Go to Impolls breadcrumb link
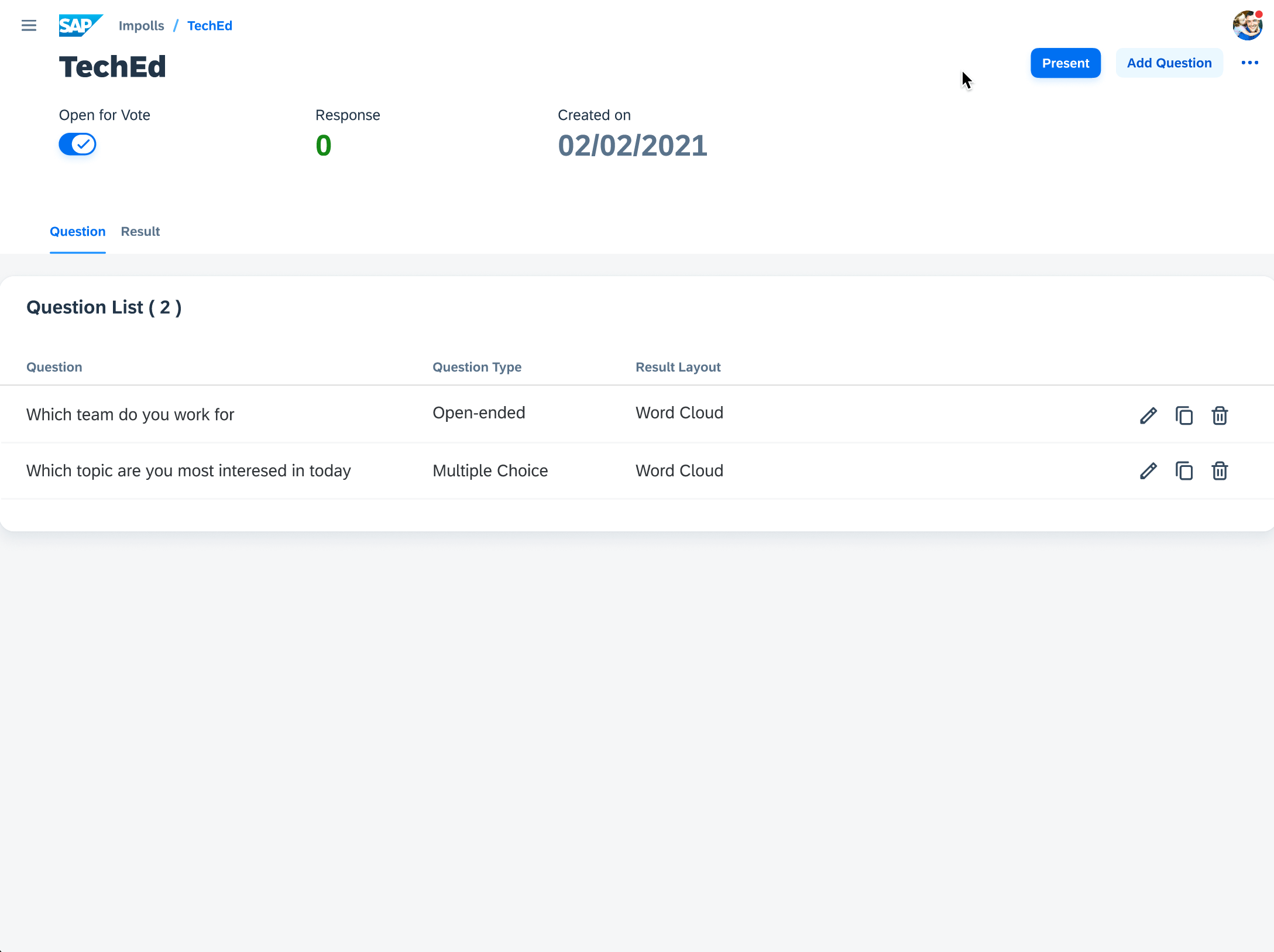Image resolution: width=1274 pixels, height=952 pixels. [141, 26]
